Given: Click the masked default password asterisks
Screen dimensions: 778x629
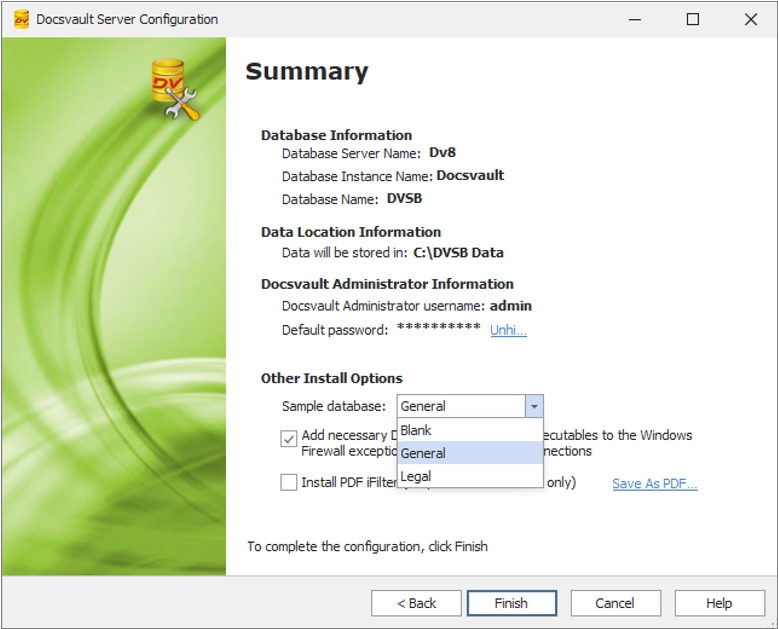Looking at the screenshot, I should click(x=439, y=327).
